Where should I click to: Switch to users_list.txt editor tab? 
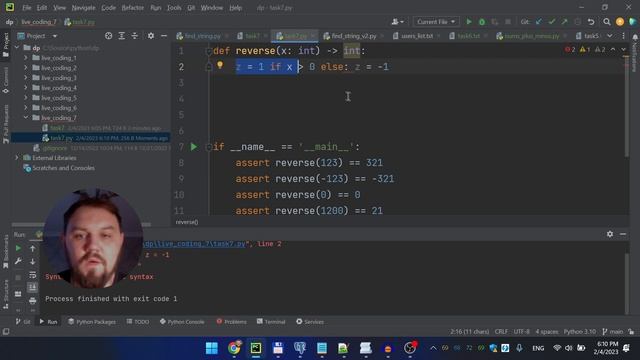point(416,36)
